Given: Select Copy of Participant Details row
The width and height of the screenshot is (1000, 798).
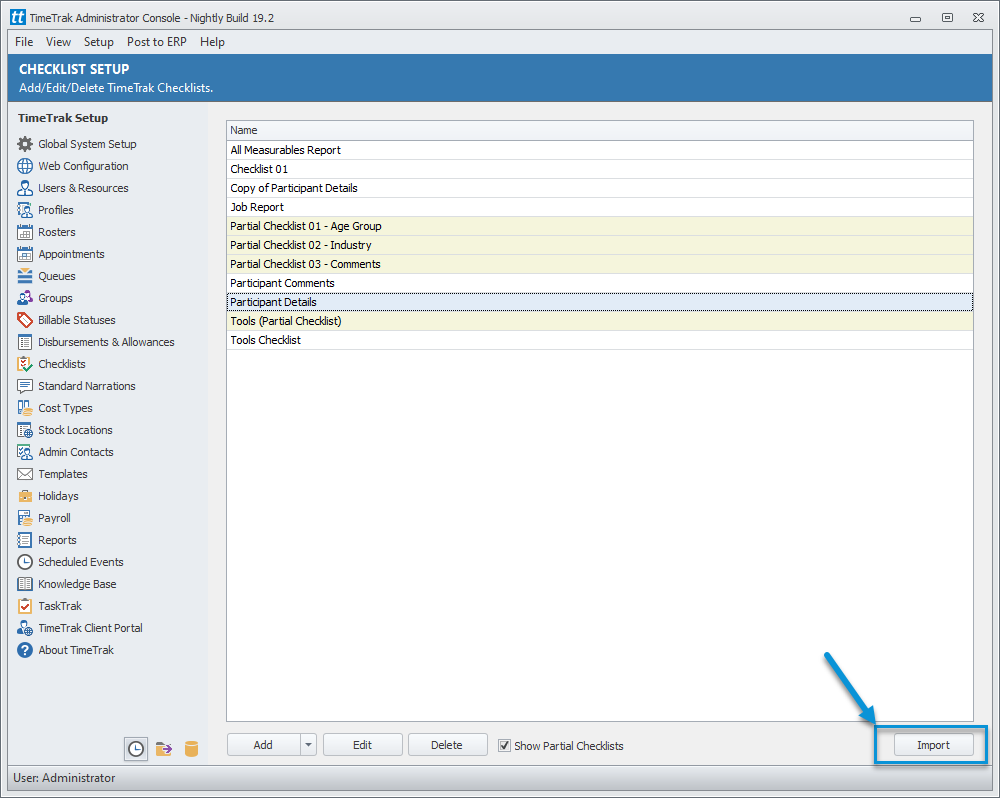Looking at the screenshot, I should coord(599,188).
